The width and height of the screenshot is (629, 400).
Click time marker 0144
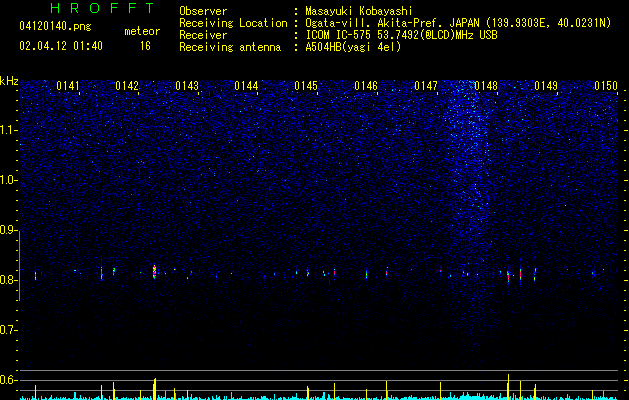pos(246,86)
